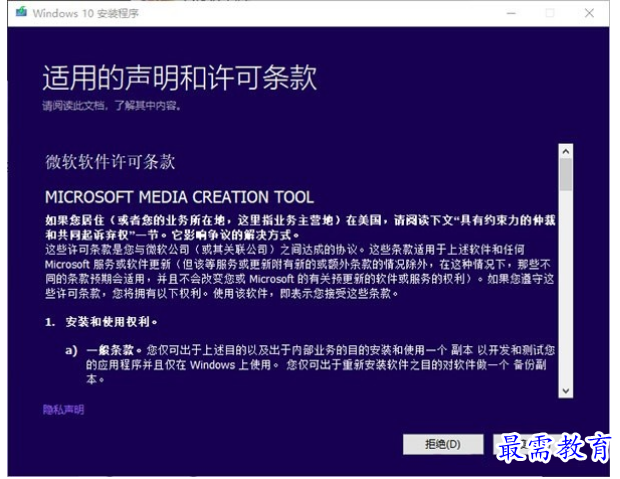The height and width of the screenshot is (479, 620).
Task: Open the 隐私声明 privacy statement link
Action: (63, 409)
